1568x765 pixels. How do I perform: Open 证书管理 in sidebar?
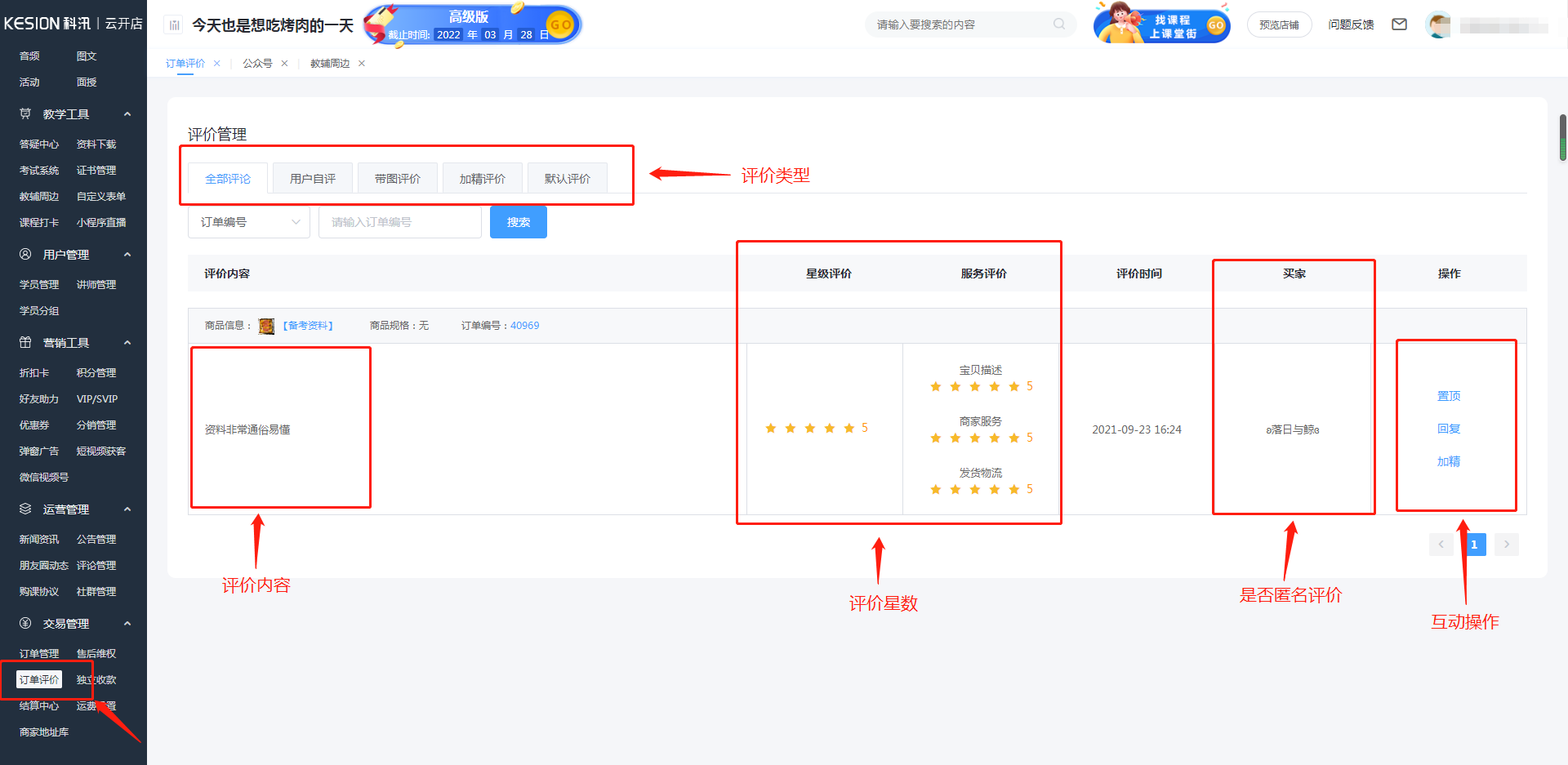[96, 171]
